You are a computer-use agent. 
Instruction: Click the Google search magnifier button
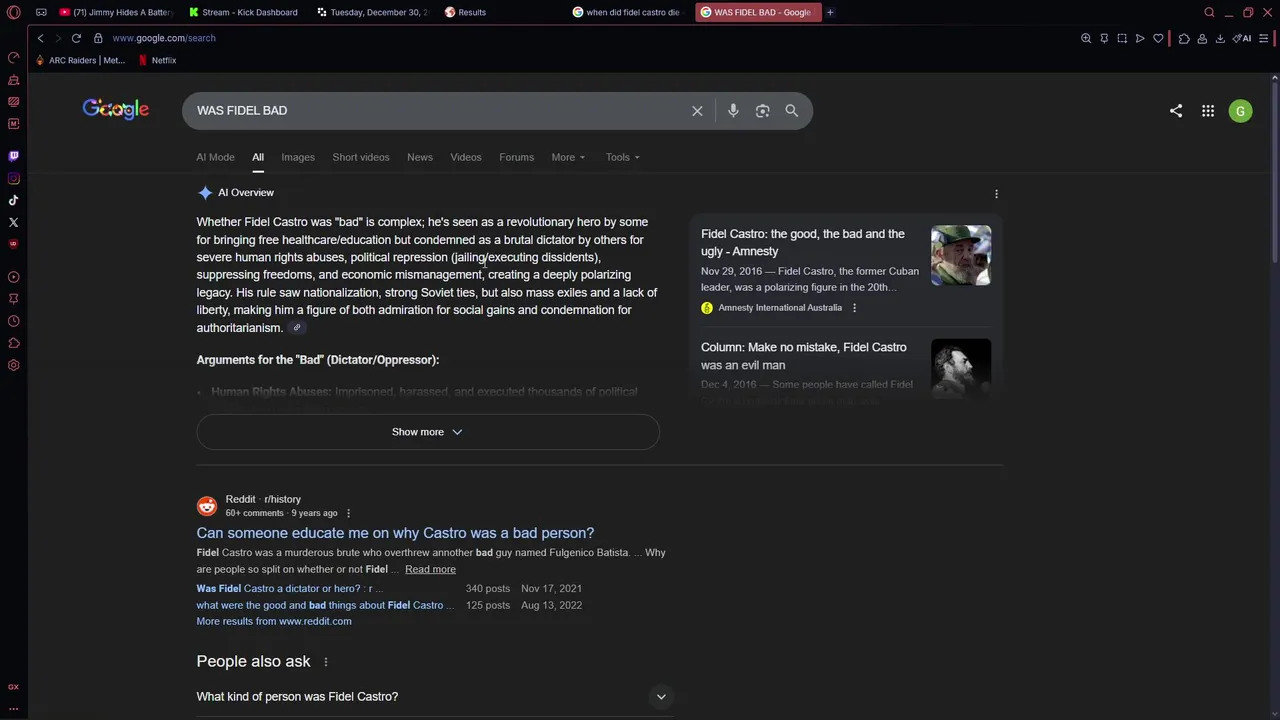[792, 111]
